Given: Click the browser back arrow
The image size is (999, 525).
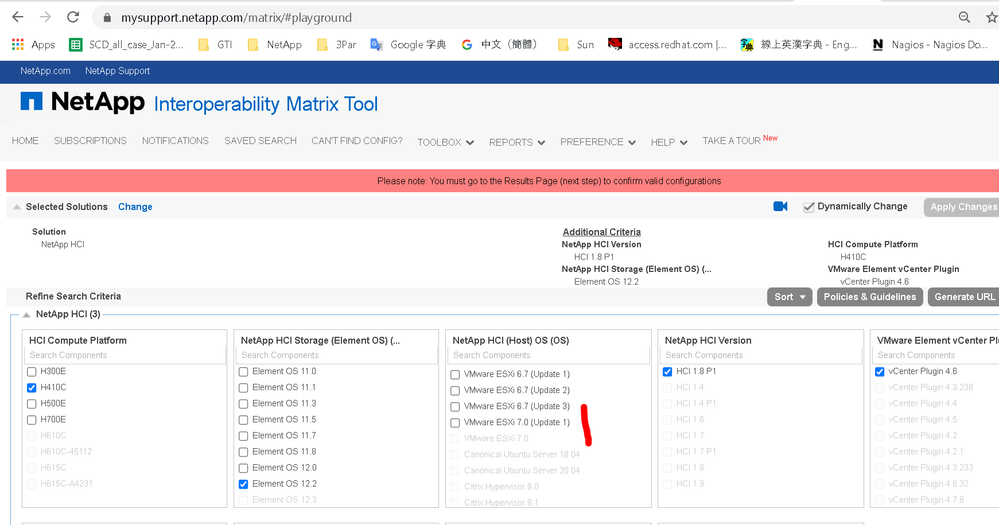Looking at the screenshot, I should tap(17, 17).
